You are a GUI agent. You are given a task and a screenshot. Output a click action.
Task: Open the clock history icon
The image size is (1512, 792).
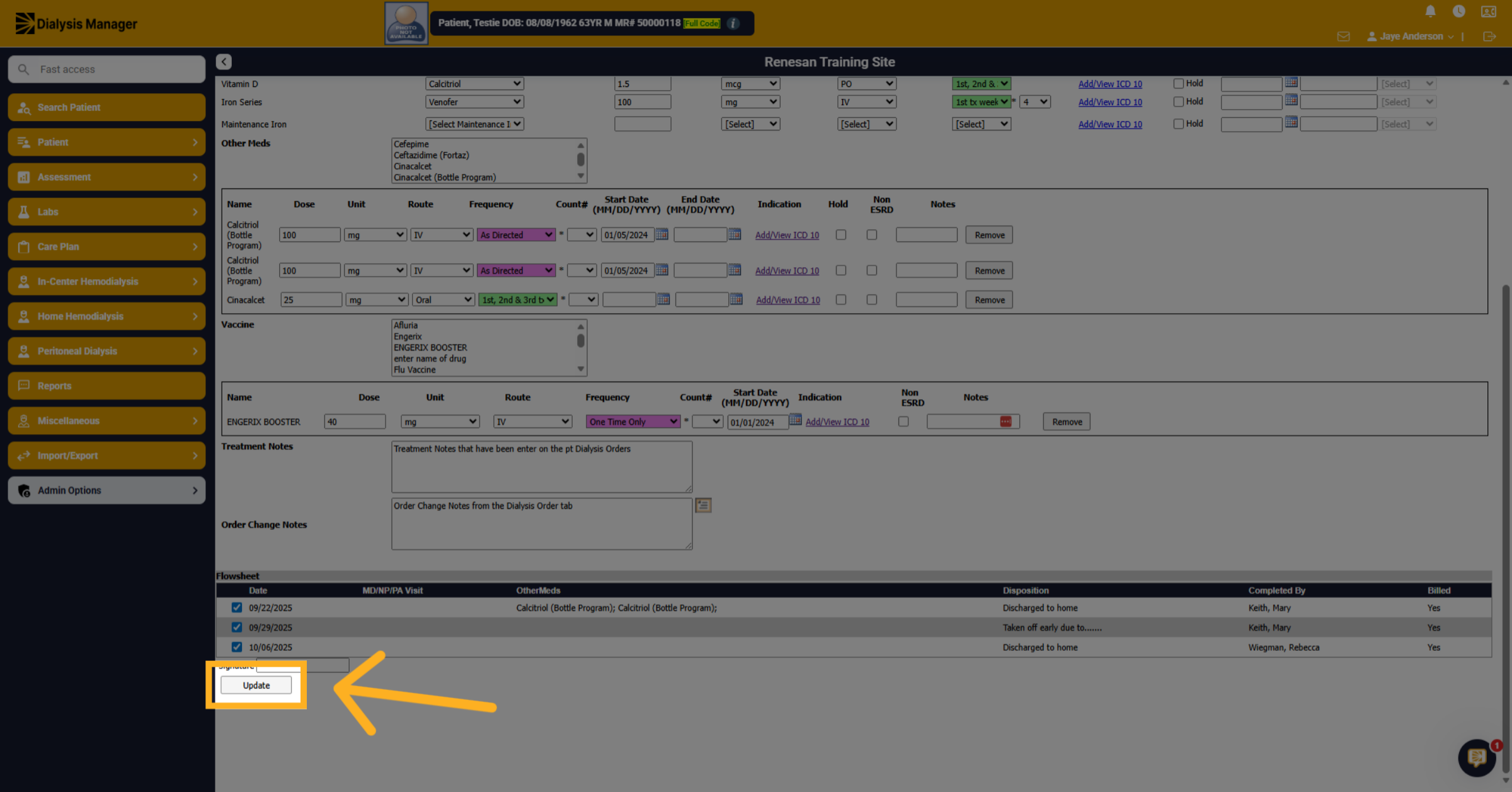tap(1458, 11)
